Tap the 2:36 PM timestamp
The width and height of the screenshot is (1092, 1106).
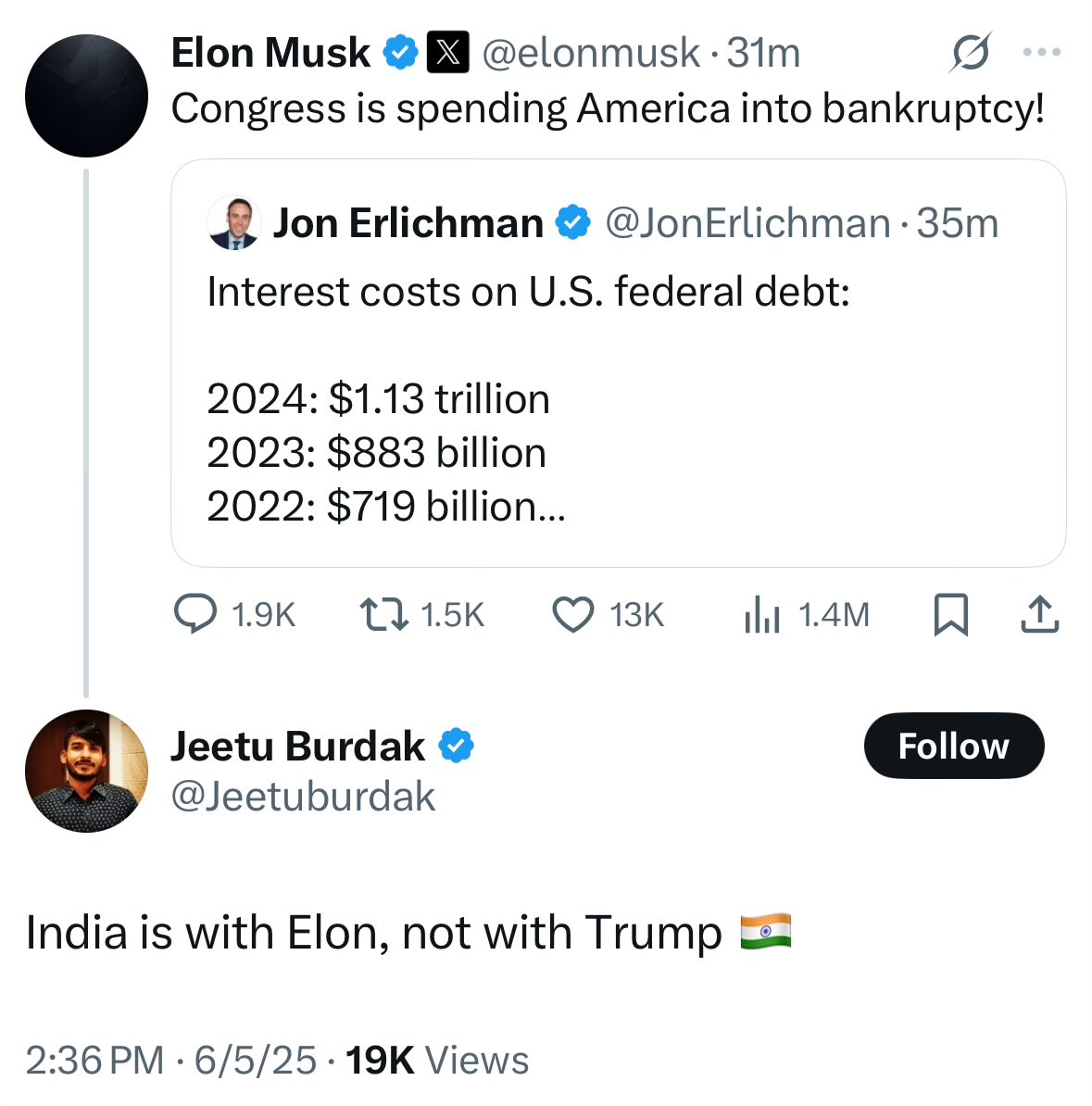point(94,1061)
